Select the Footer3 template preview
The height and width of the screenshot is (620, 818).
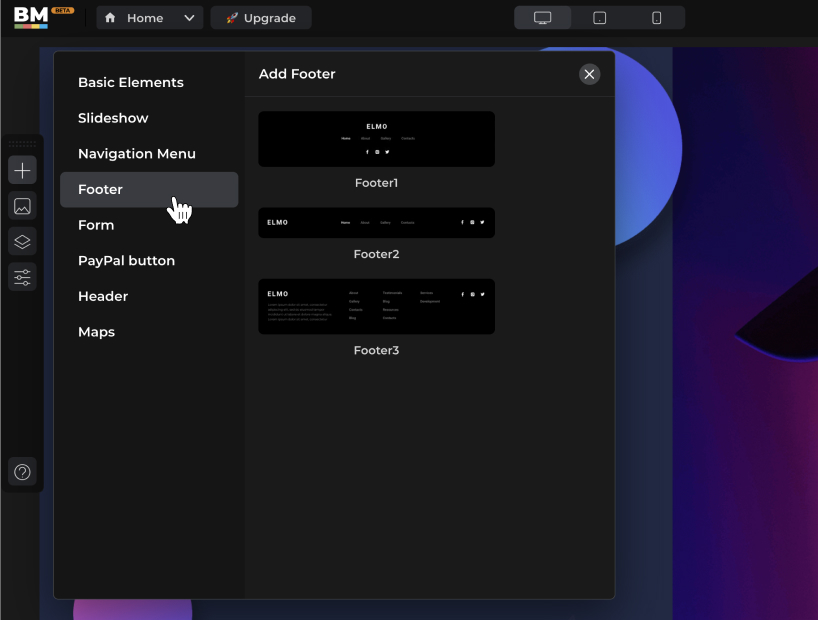click(376, 306)
